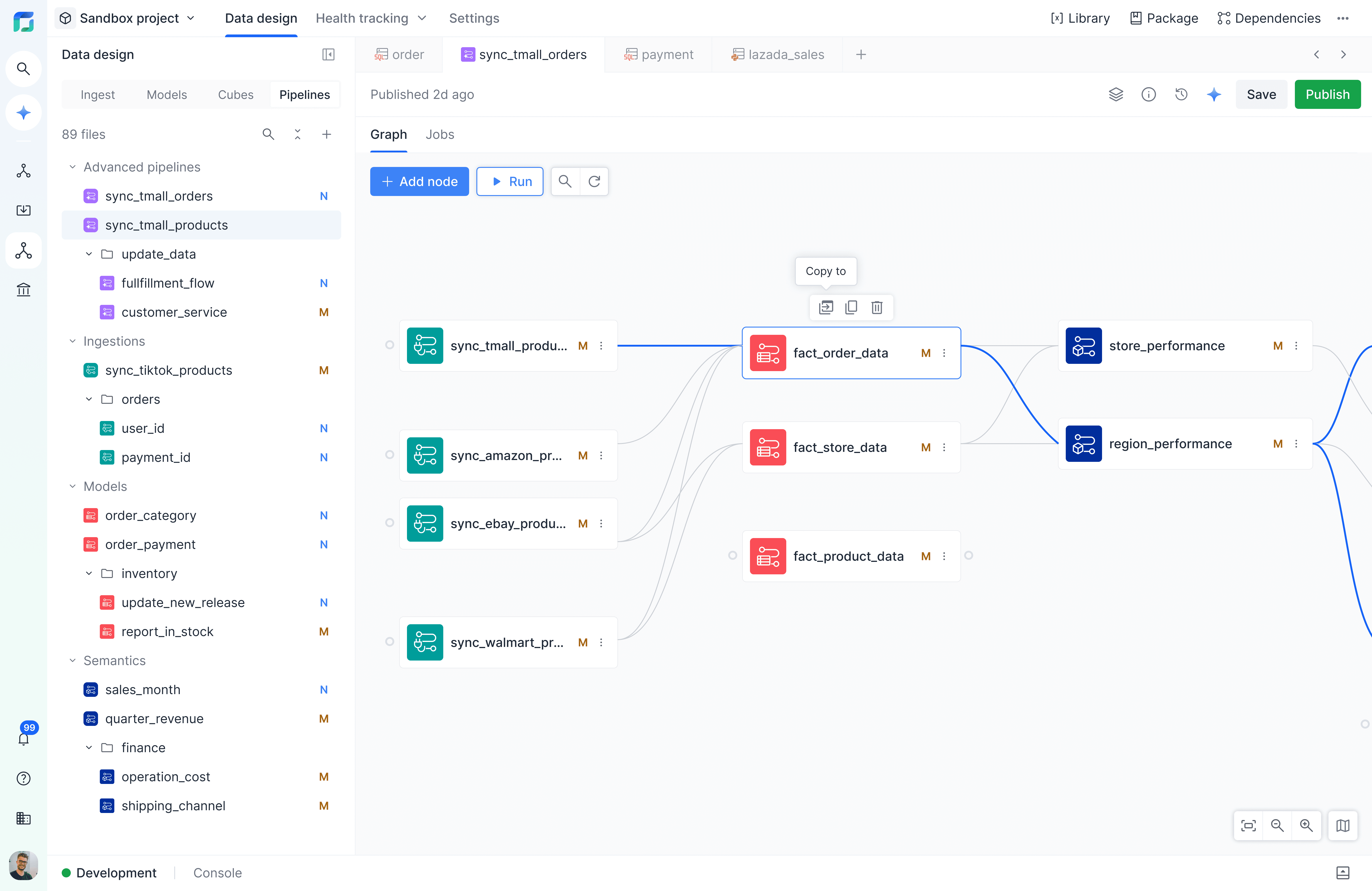
Task: Delete the selected node via trash icon
Action: pos(877,307)
